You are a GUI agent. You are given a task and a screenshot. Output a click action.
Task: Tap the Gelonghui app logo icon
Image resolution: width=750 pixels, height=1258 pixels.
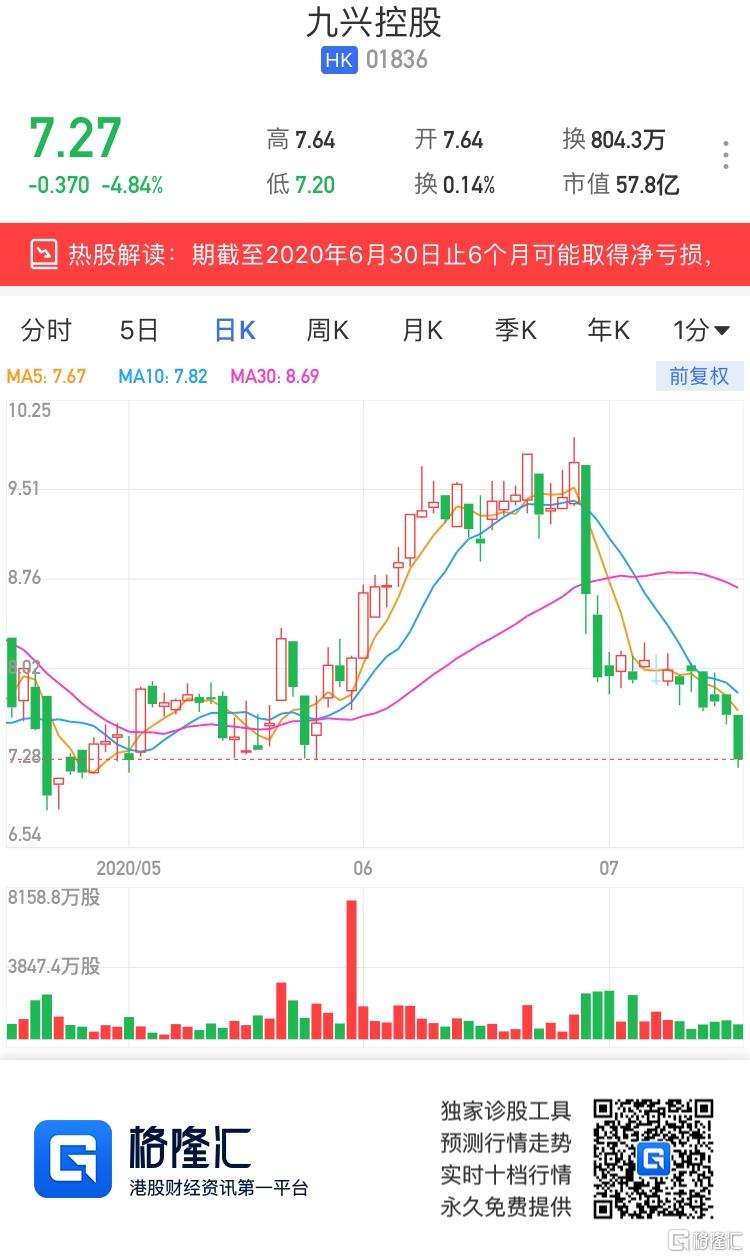click(73, 1159)
